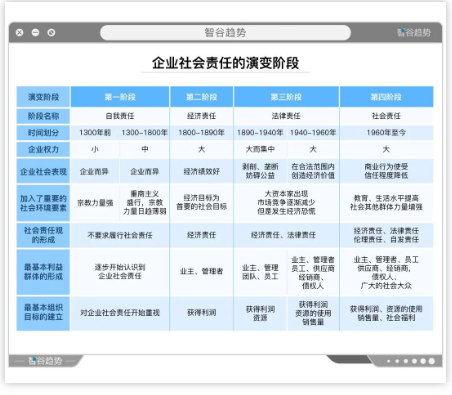Select 大 in 企业权力 row under 1960年至今
Image resolution: width=452 pixels, height=395 pixels.
[x=386, y=149]
